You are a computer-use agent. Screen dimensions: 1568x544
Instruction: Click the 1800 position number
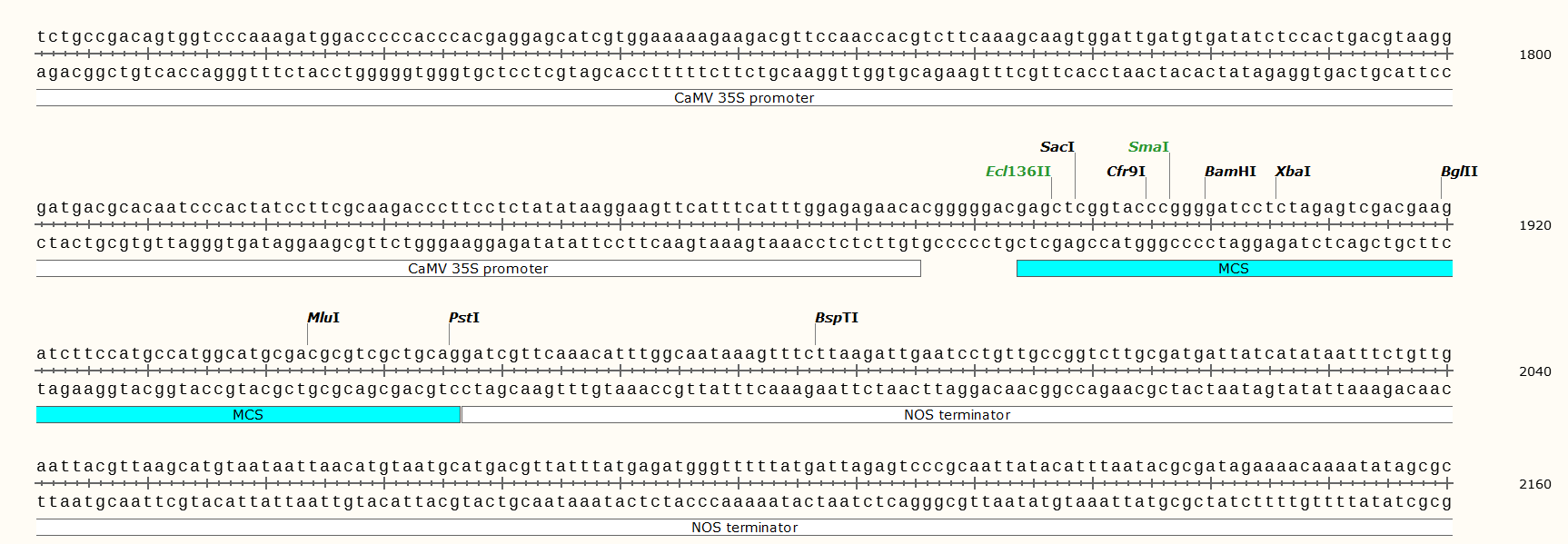point(1534,54)
